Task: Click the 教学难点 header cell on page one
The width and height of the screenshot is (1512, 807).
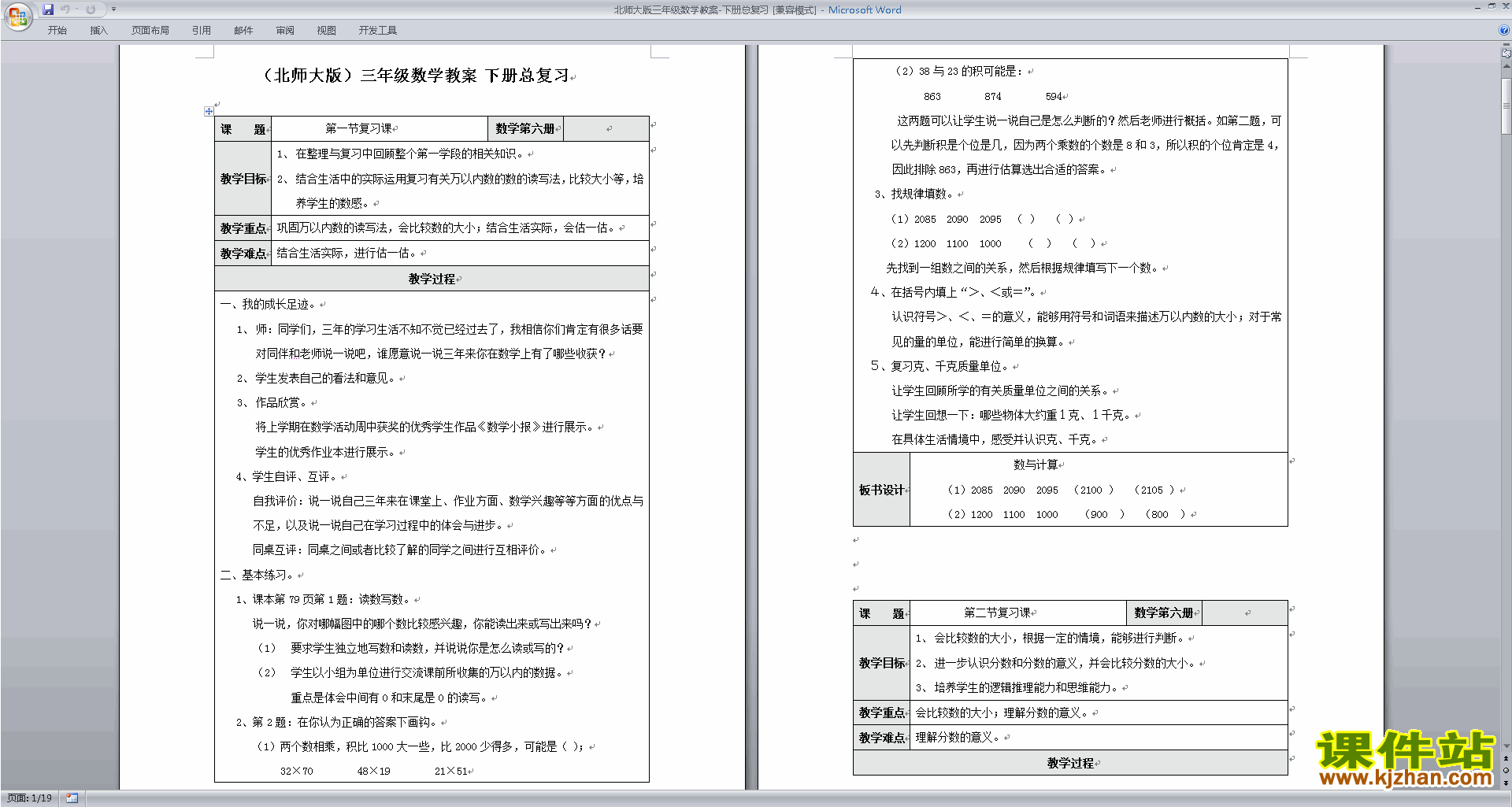Action: 243,254
